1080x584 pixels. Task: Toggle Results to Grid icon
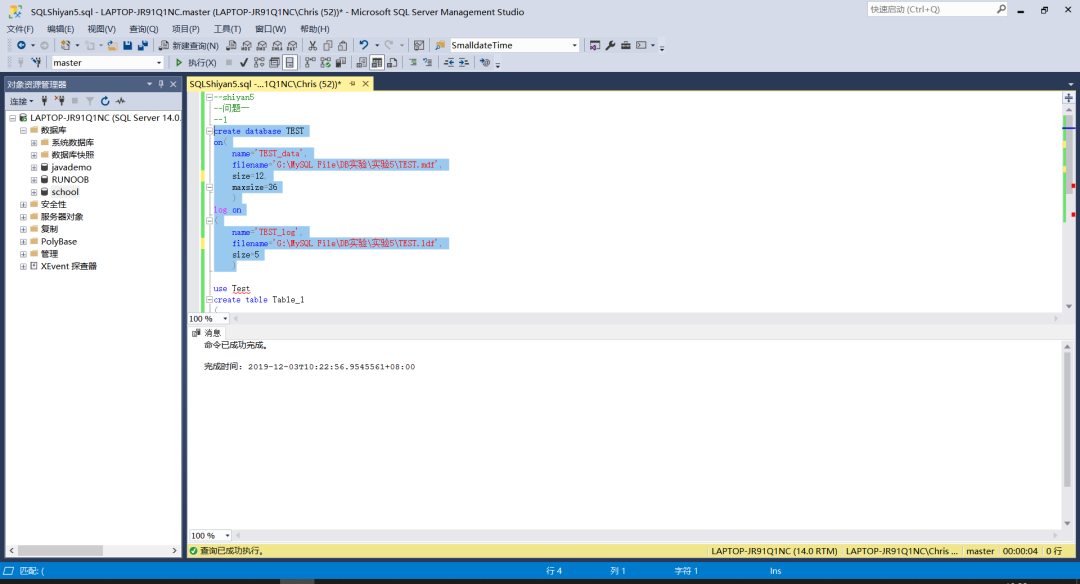pos(377,63)
